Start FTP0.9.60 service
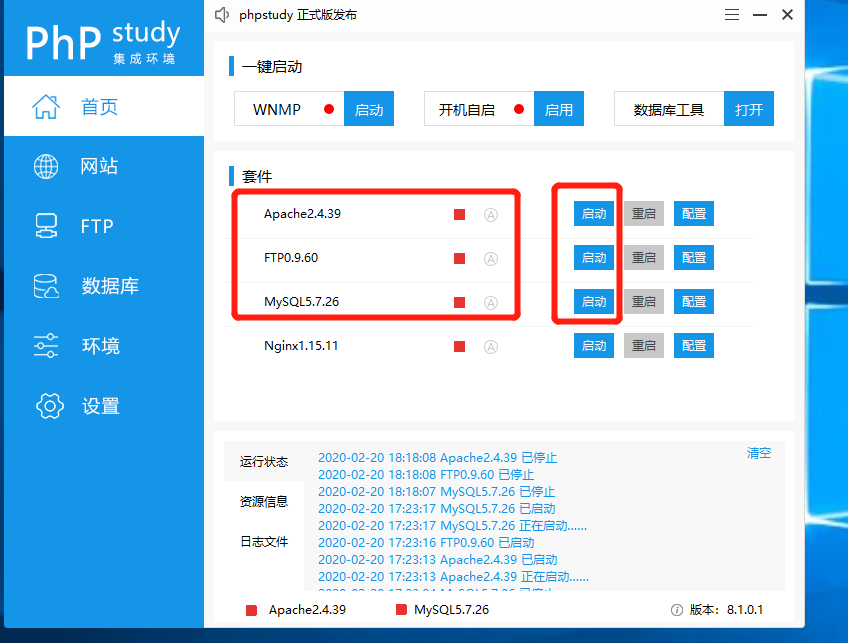Viewport: 848px width, 643px height. pos(594,257)
